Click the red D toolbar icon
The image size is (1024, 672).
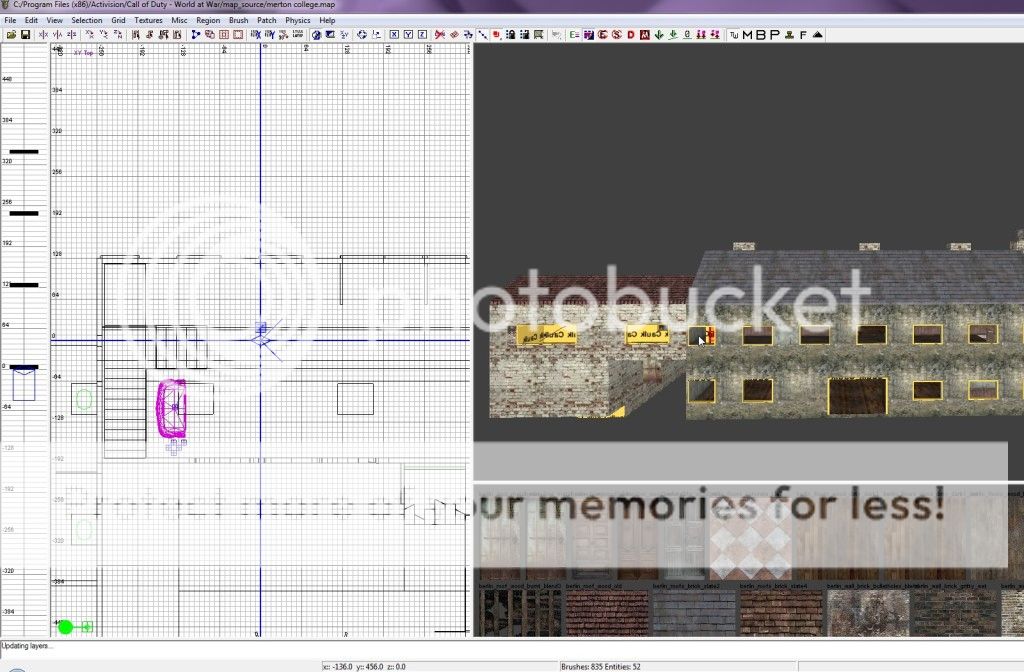(631, 35)
